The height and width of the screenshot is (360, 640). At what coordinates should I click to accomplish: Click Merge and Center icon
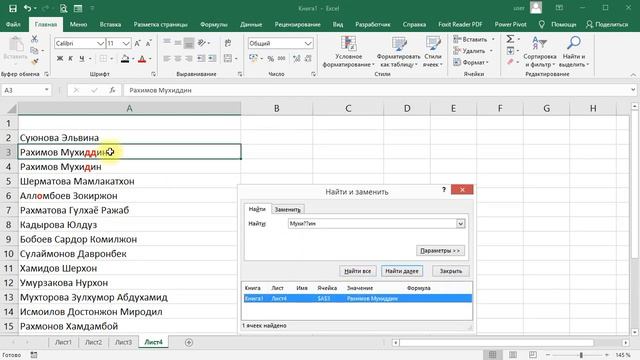228,59
